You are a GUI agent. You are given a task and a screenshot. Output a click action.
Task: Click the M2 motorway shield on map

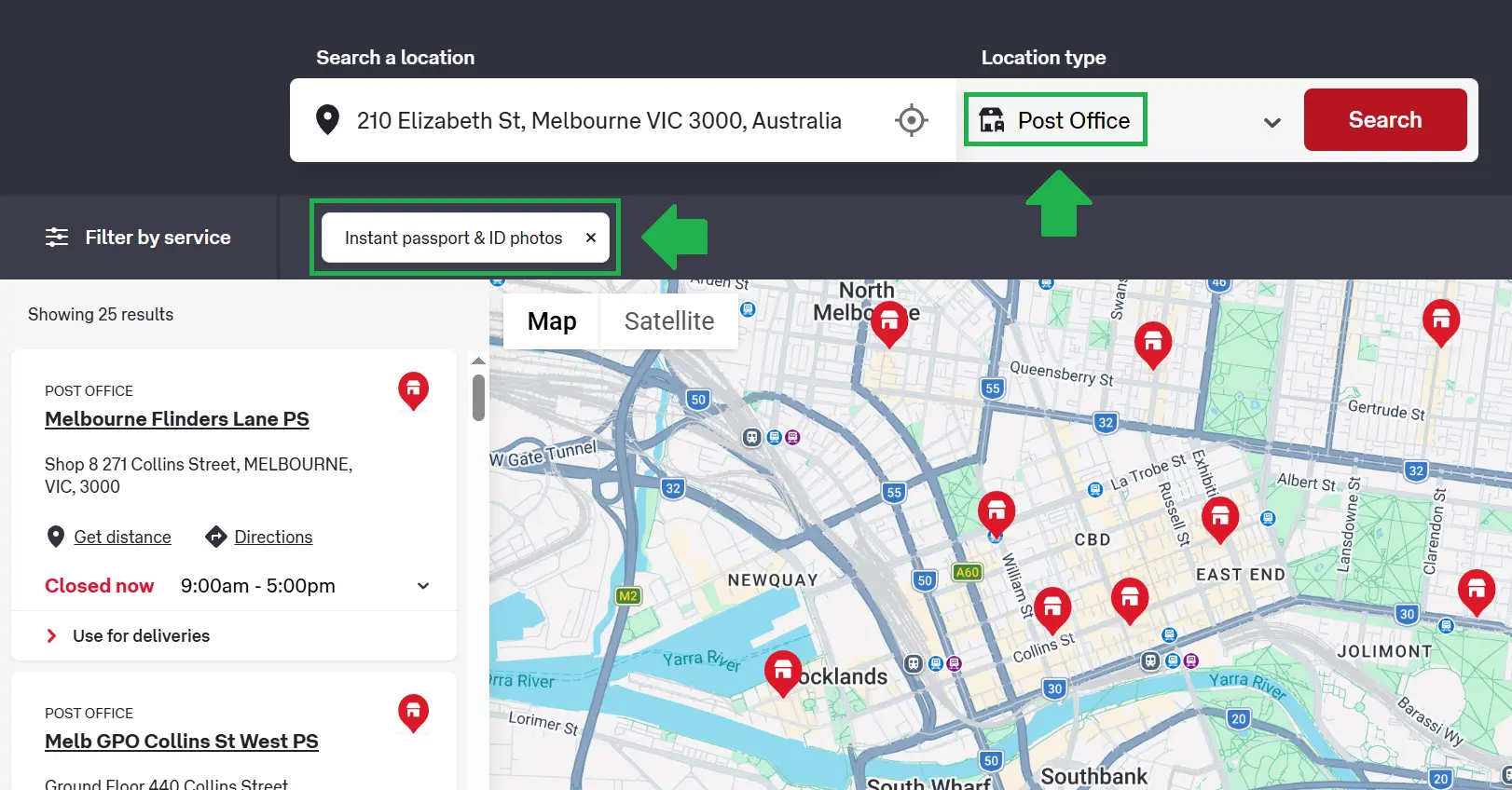[x=628, y=596]
